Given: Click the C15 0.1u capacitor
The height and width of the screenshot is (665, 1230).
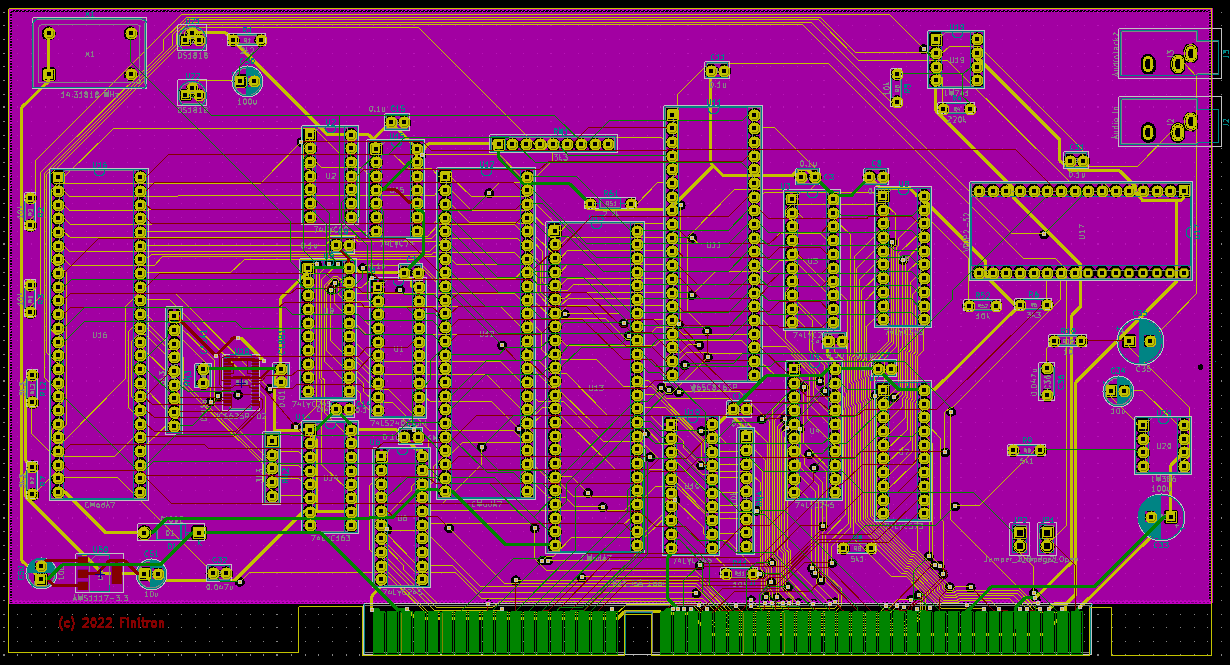Looking at the screenshot, I should point(397,122).
